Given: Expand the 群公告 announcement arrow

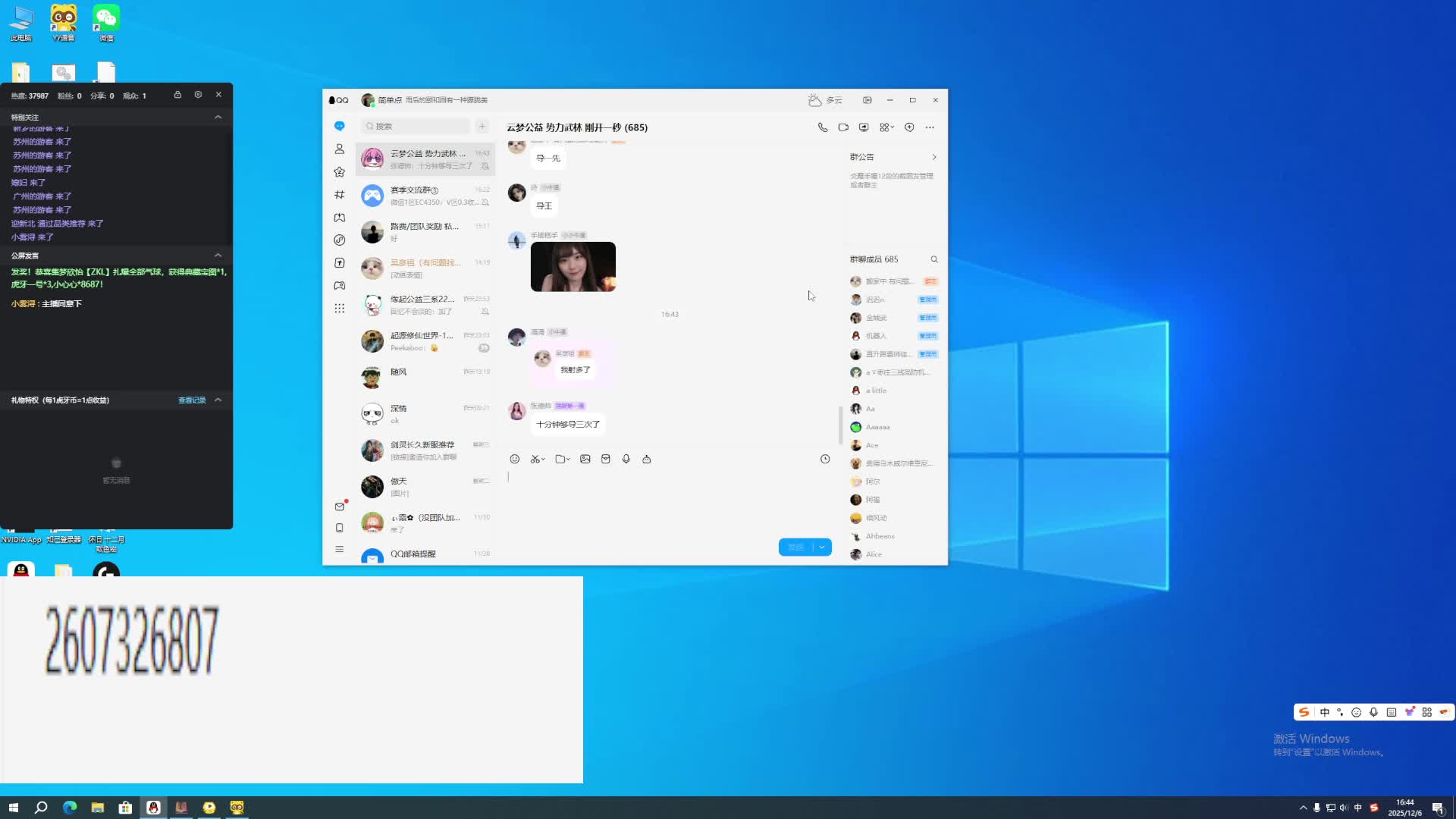Looking at the screenshot, I should [x=934, y=157].
